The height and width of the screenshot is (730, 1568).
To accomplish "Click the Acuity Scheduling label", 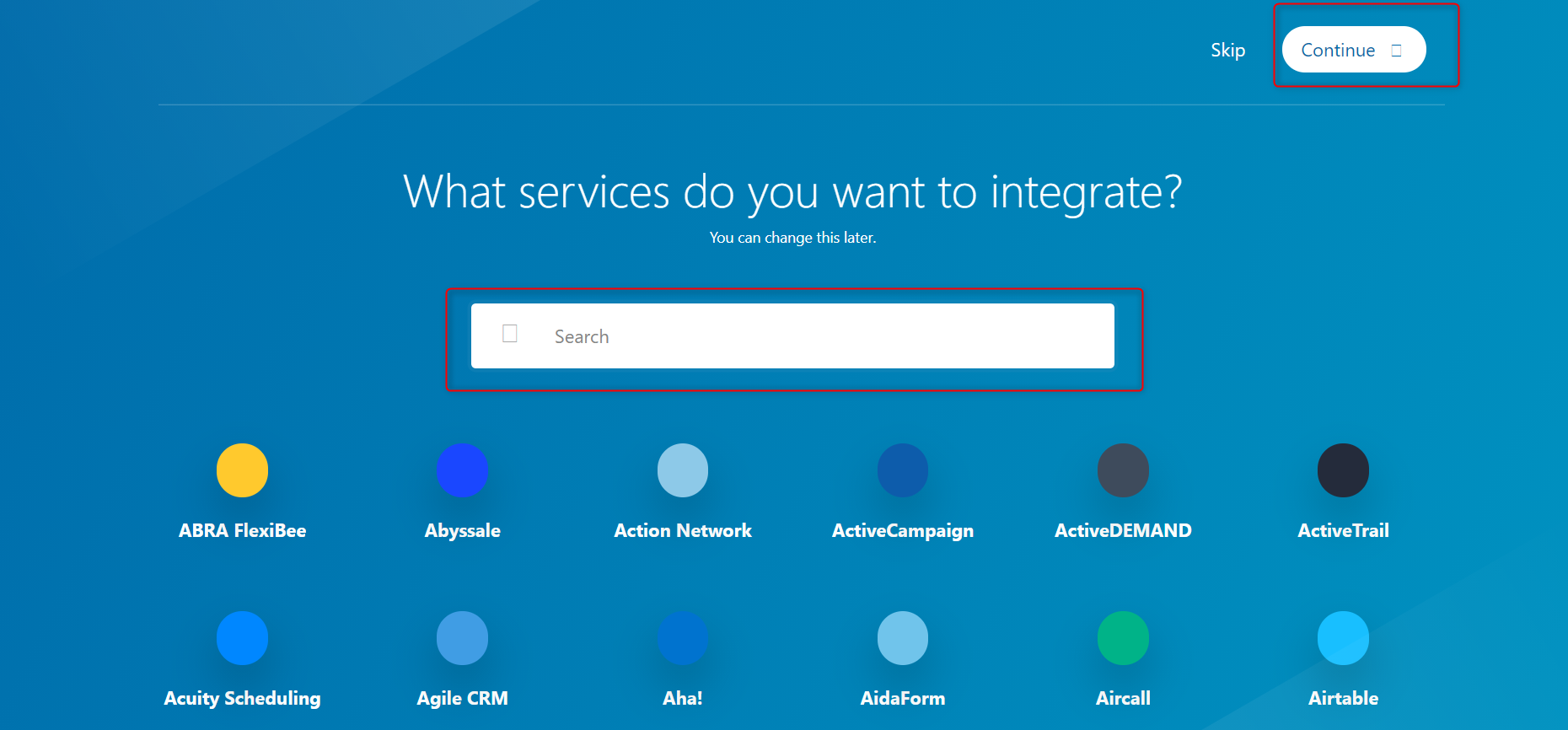I will pyautogui.click(x=242, y=699).
